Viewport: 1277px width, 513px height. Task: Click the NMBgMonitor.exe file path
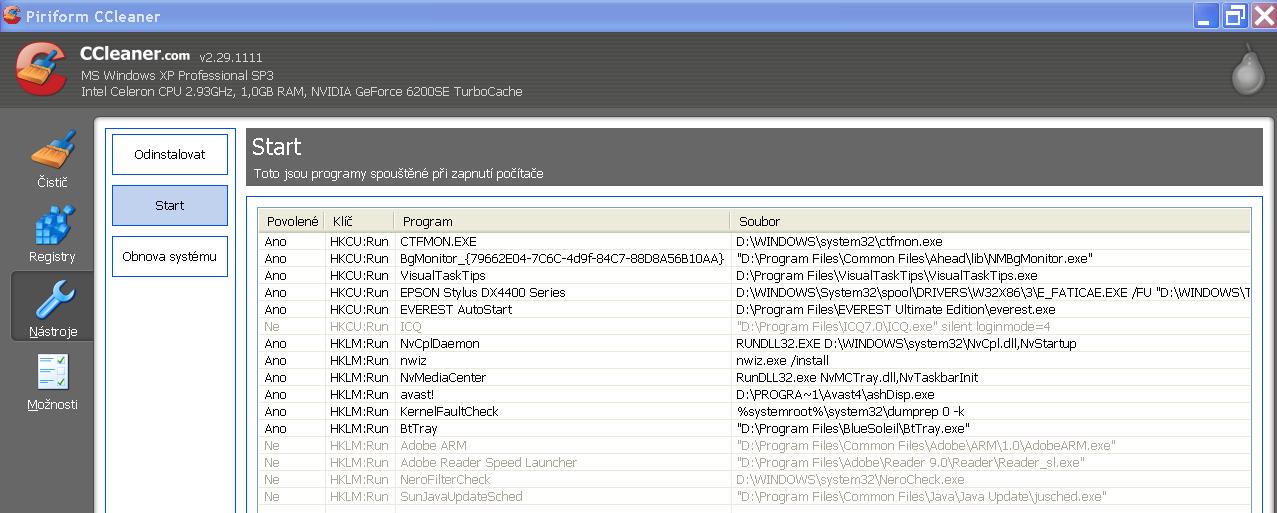[x=914, y=258]
